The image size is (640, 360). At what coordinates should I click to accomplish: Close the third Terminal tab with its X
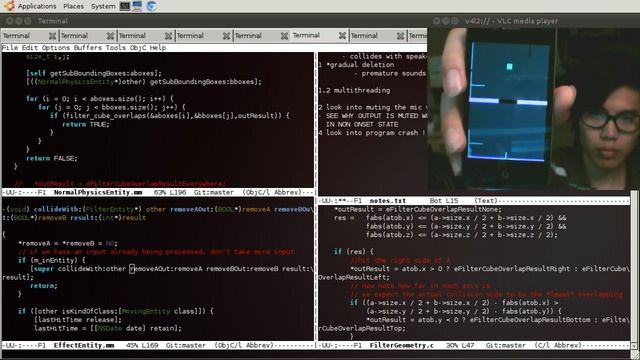[168, 36]
